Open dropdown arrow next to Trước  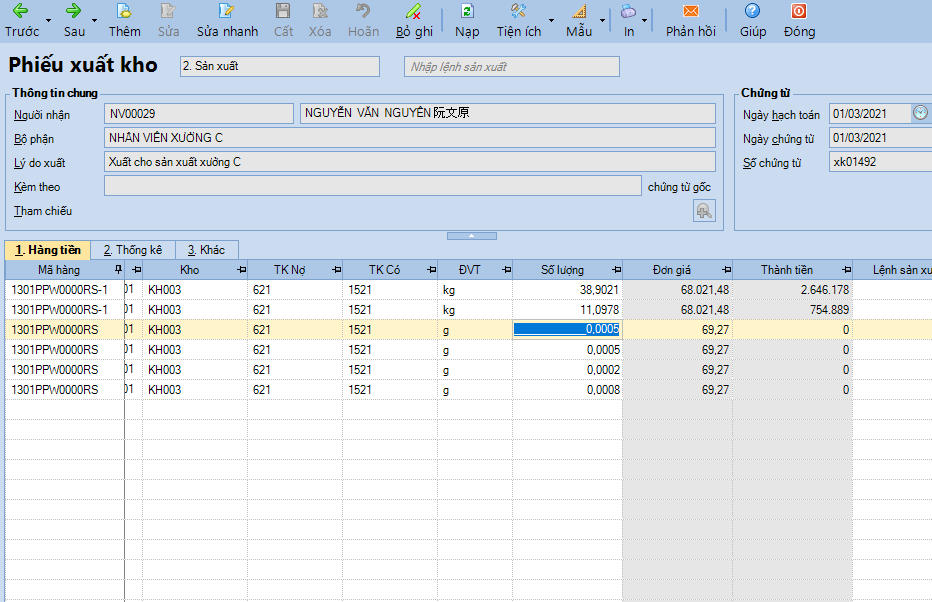(49, 21)
